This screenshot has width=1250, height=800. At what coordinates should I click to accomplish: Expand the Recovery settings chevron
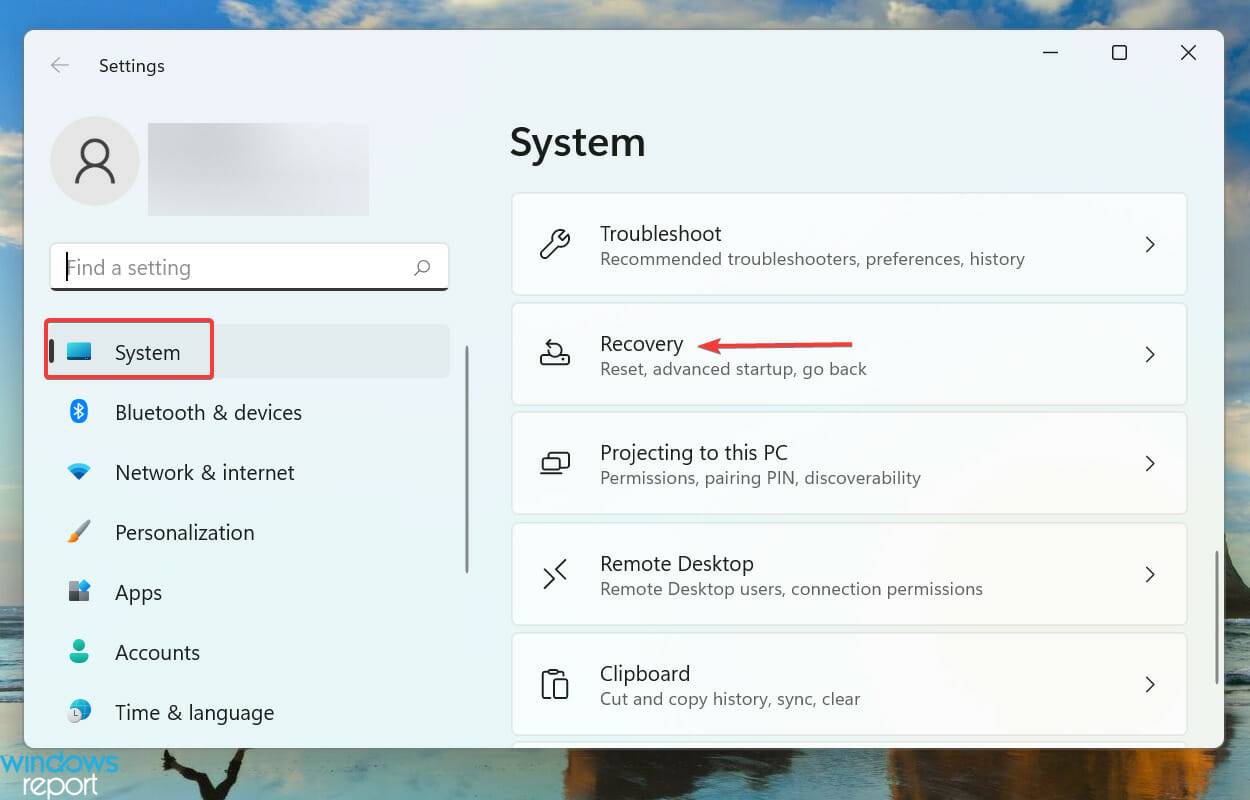pyautogui.click(x=1150, y=354)
